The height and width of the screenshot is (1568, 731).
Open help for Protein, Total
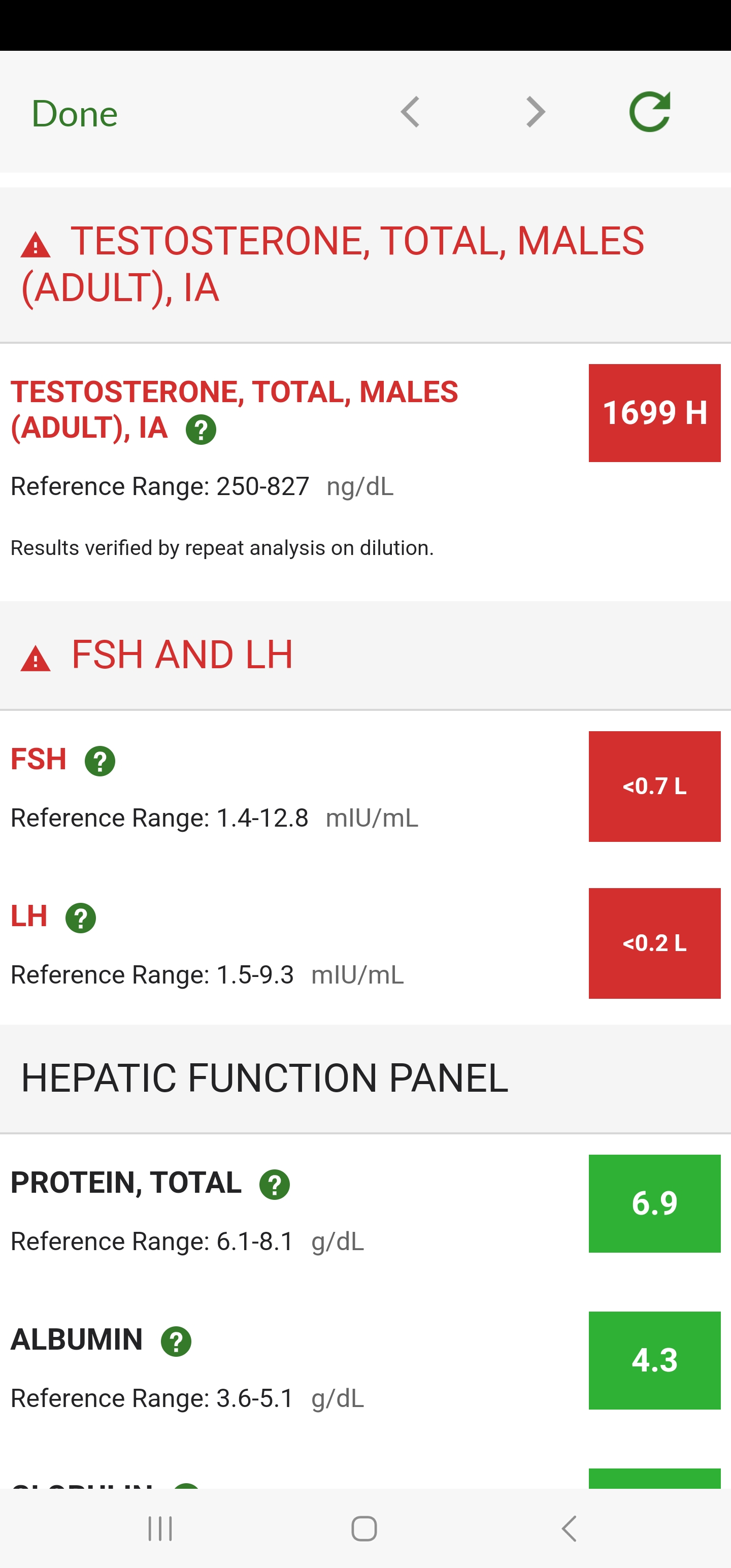click(275, 1185)
